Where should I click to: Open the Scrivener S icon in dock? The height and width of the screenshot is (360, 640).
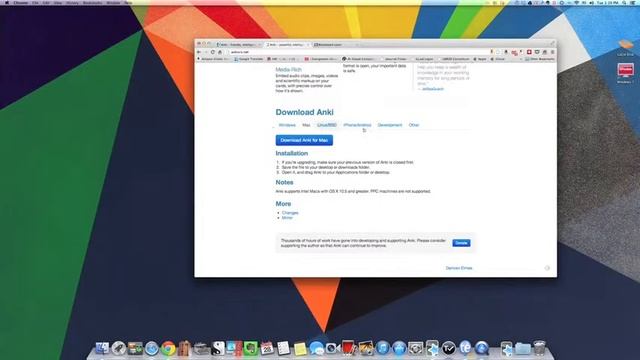click(x=218, y=348)
